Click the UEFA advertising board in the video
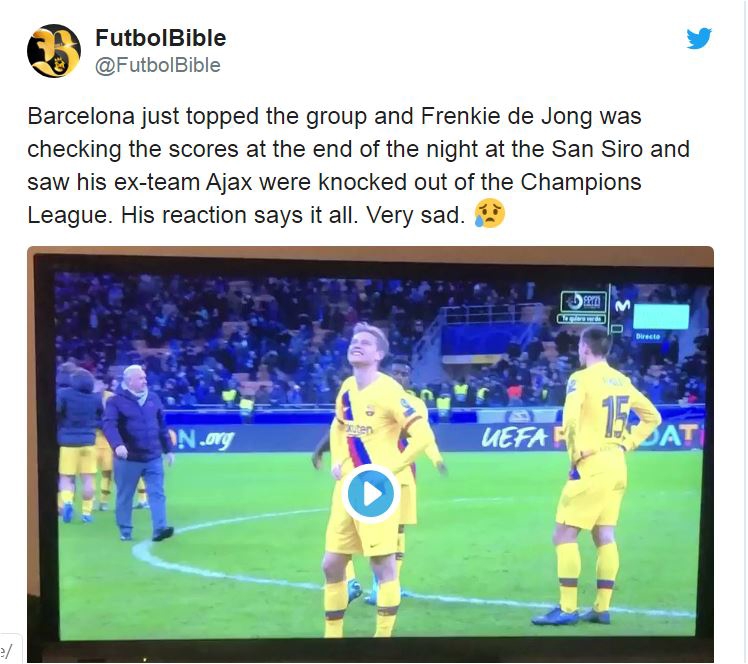Image resolution: width=748 pixels, height=664 pixels. [514, 437]
